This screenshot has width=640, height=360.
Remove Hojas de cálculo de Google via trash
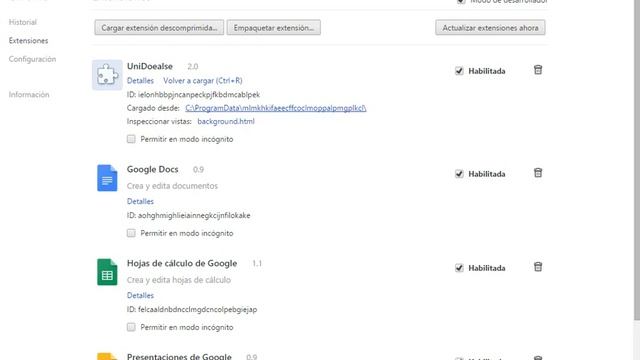(x=538, y=267)
